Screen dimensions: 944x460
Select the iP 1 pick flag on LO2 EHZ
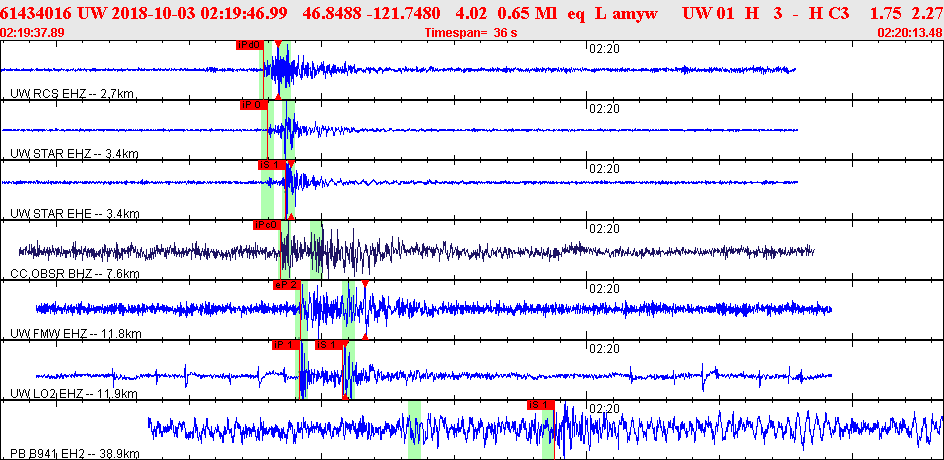pos(285,344)
